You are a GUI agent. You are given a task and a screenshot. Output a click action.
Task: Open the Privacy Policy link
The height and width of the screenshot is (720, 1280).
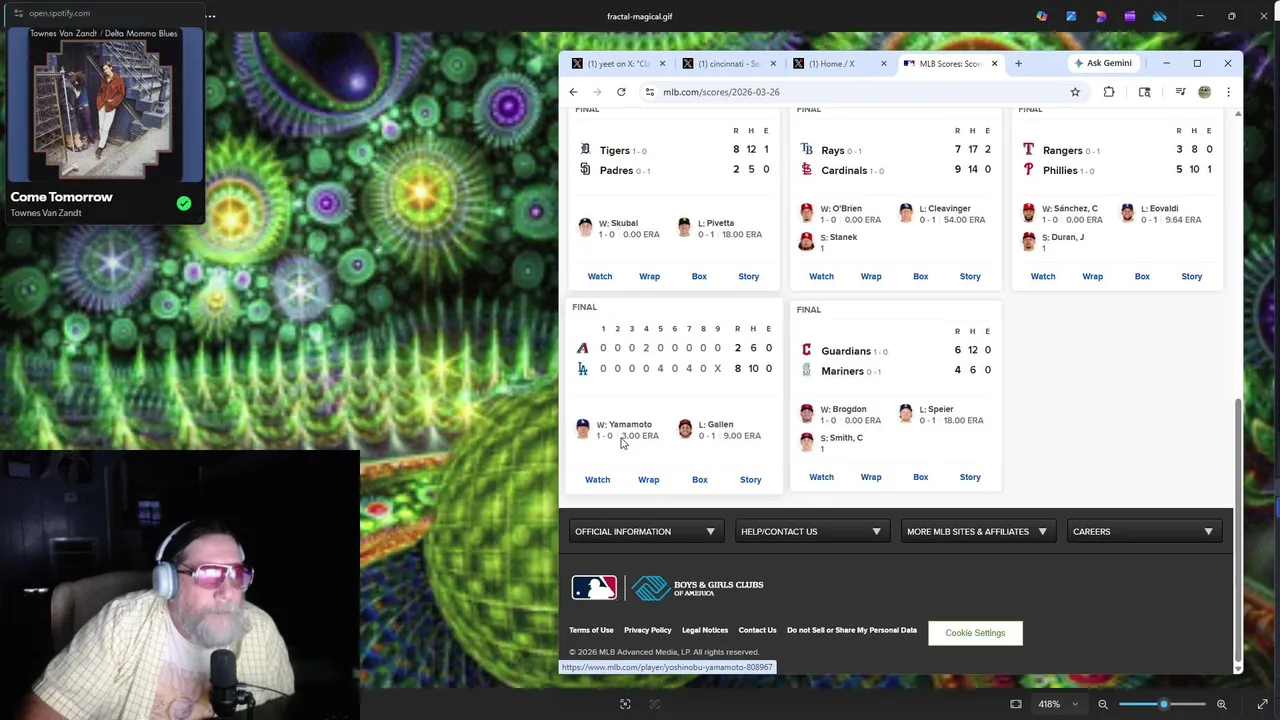[x=648, y=630]
